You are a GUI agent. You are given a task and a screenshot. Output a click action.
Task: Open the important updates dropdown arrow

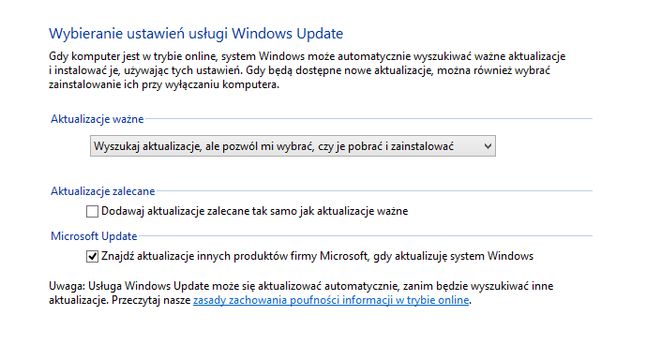[x=488, y=146]
